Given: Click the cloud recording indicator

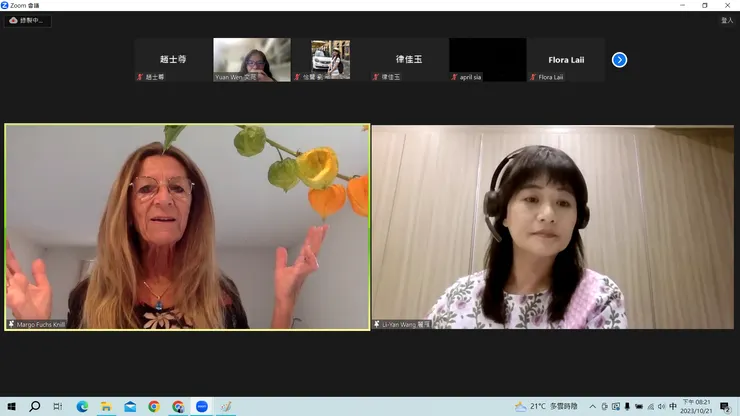Looking at the screenshot, I should pos(27,20).
